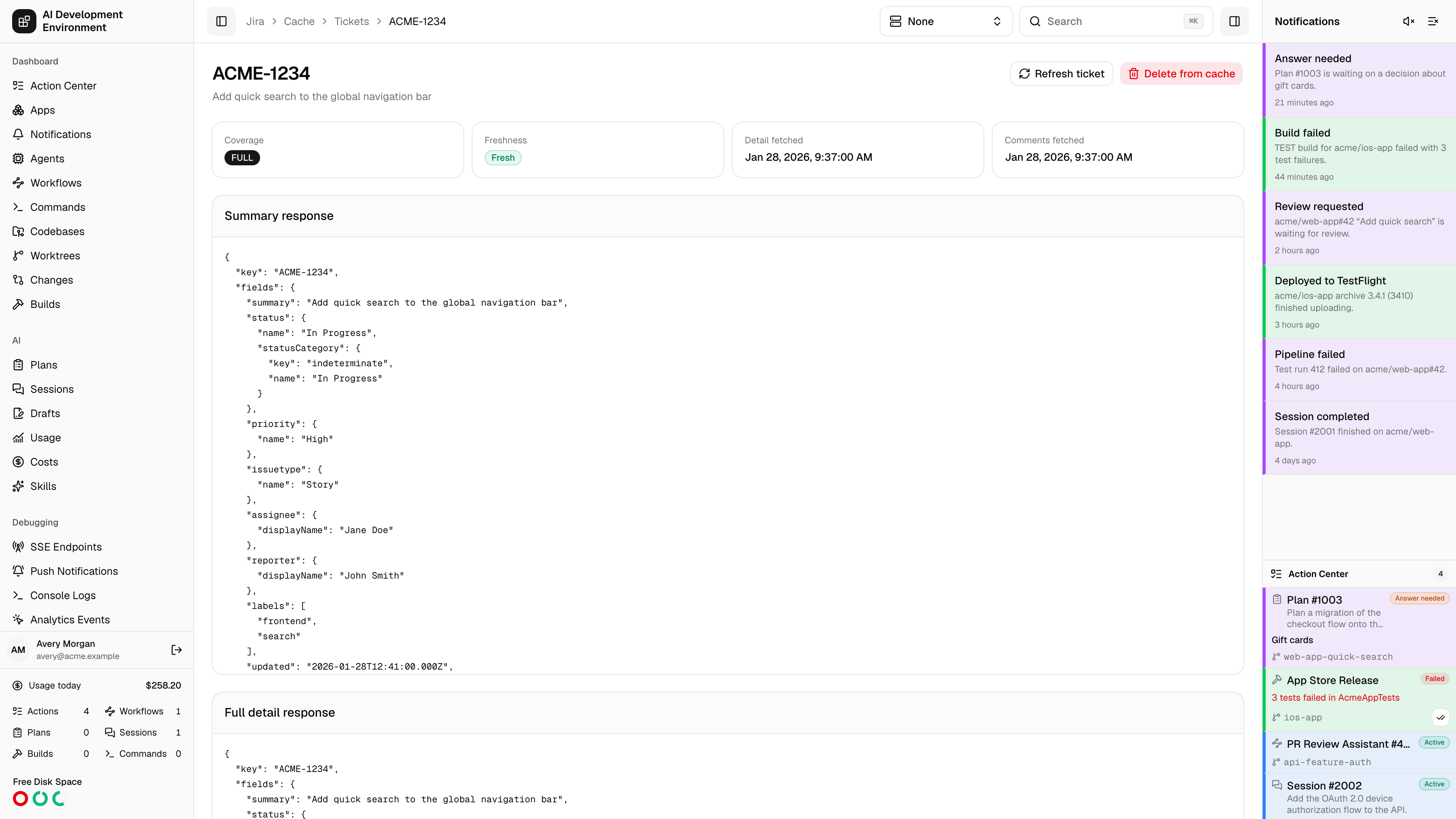Clear notifications list icon

[1433, 22]
